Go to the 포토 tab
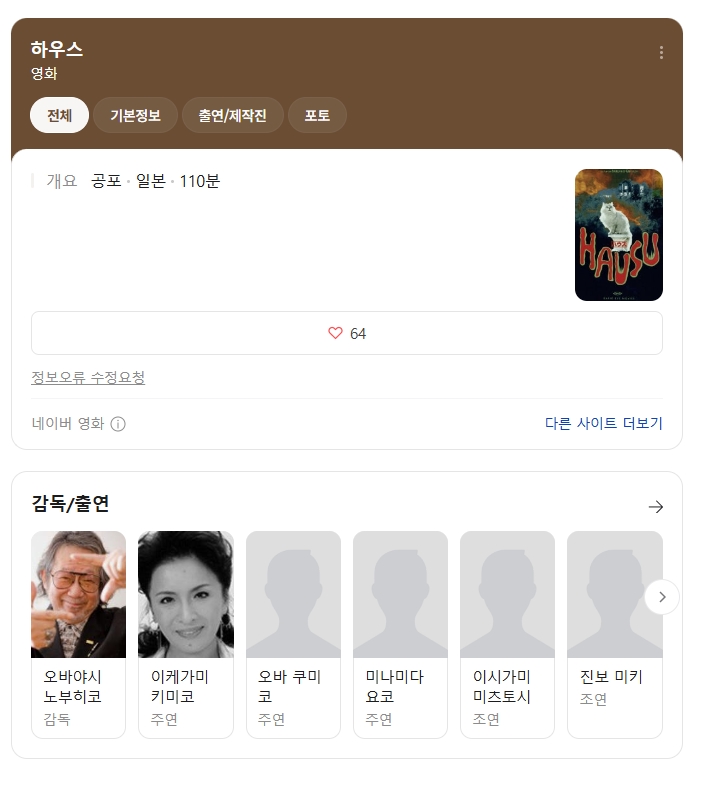701x793 pixels. click(317, 115)
